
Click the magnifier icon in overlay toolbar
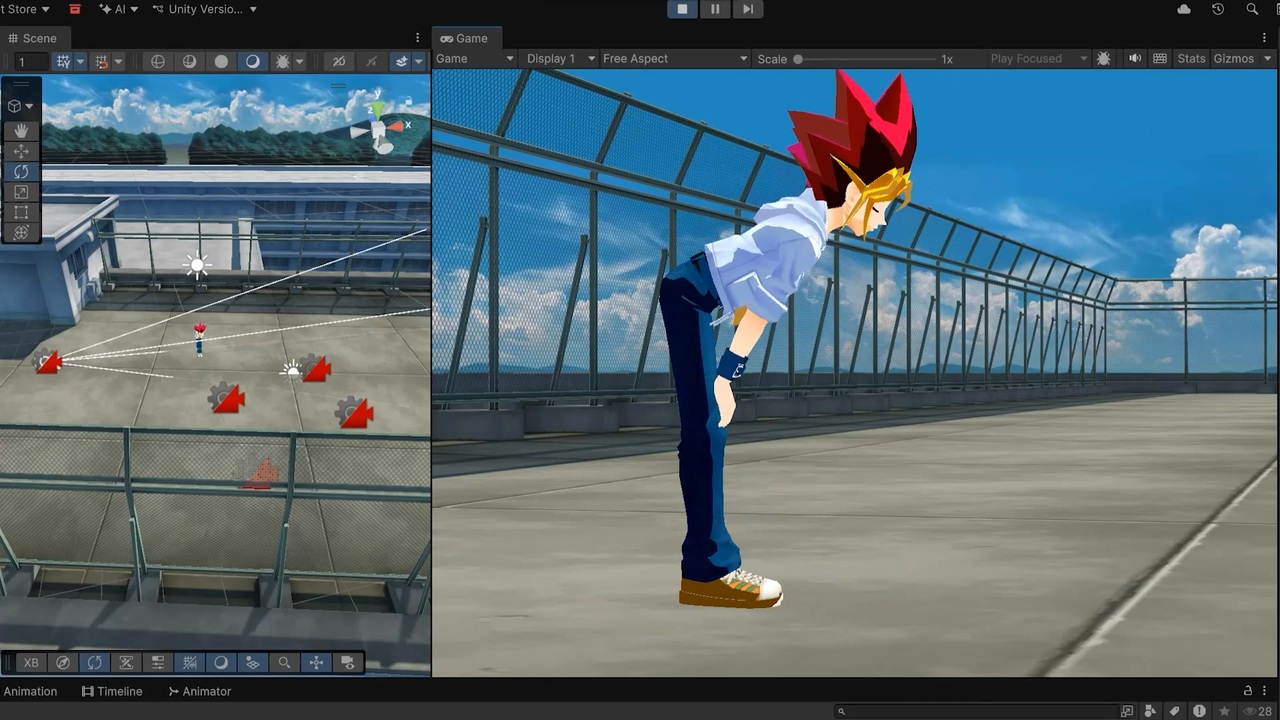pos(285,662)
